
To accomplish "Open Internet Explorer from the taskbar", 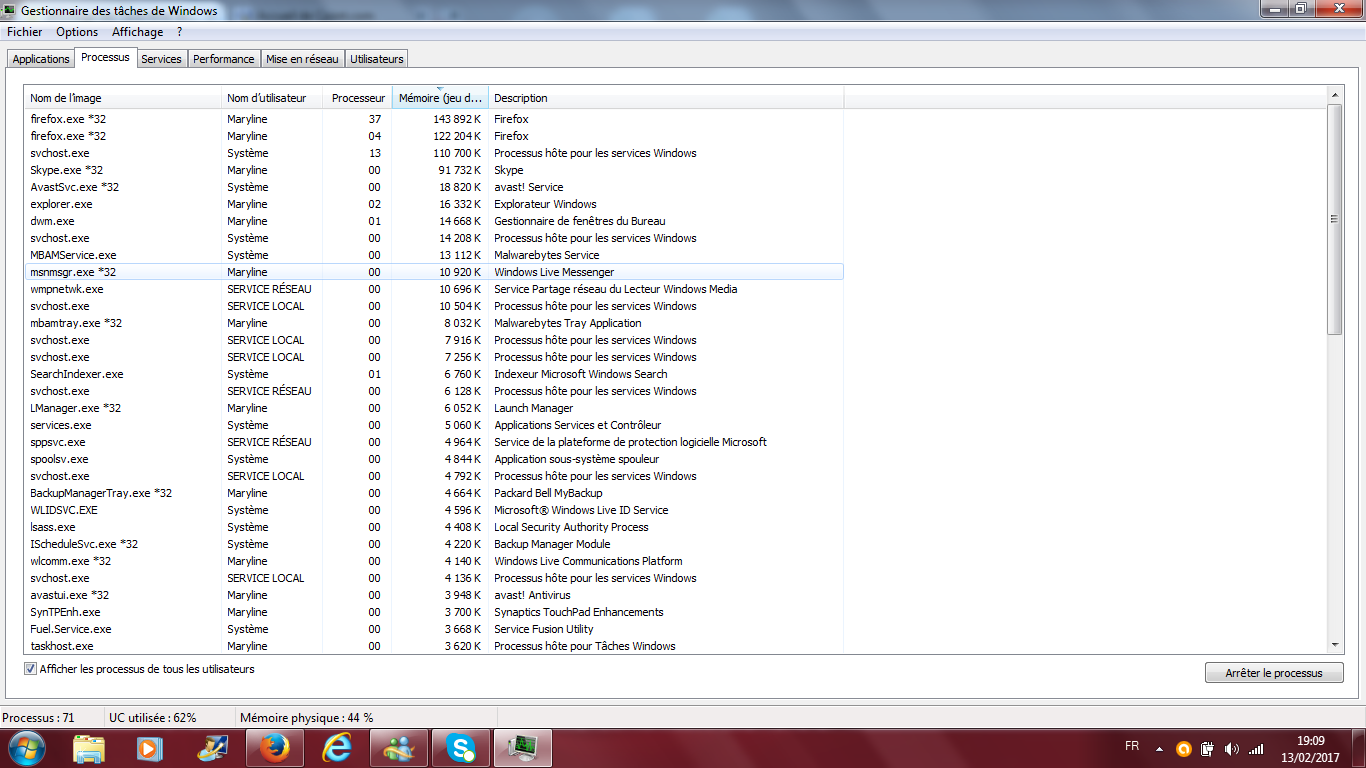I will (x=337, y=747).
